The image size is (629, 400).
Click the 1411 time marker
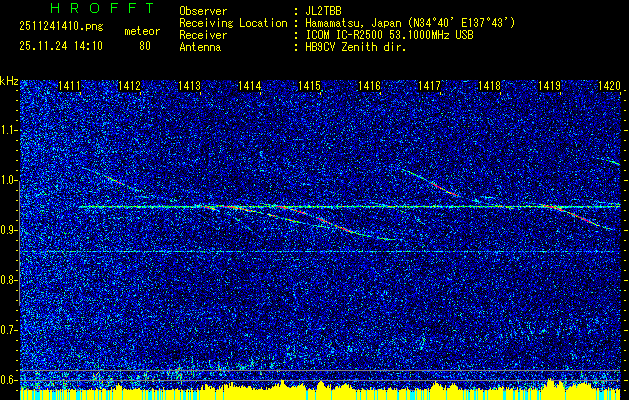[70, 87]
